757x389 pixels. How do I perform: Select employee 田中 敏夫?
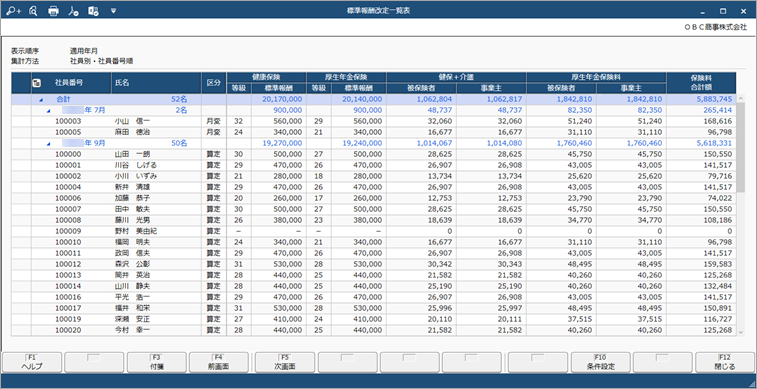pyautogui.click(x=132, y=209)
